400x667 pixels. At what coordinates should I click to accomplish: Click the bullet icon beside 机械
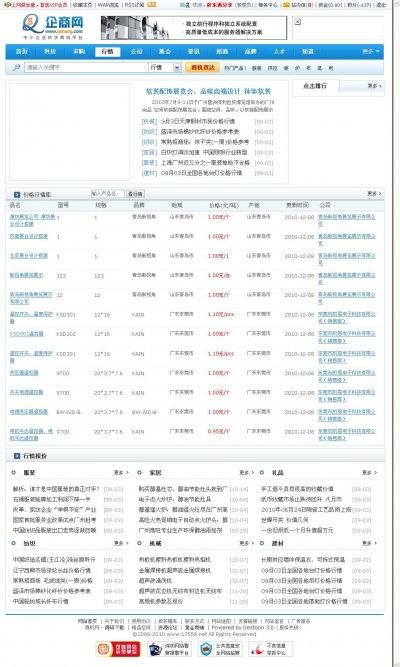tap(139, 543)
